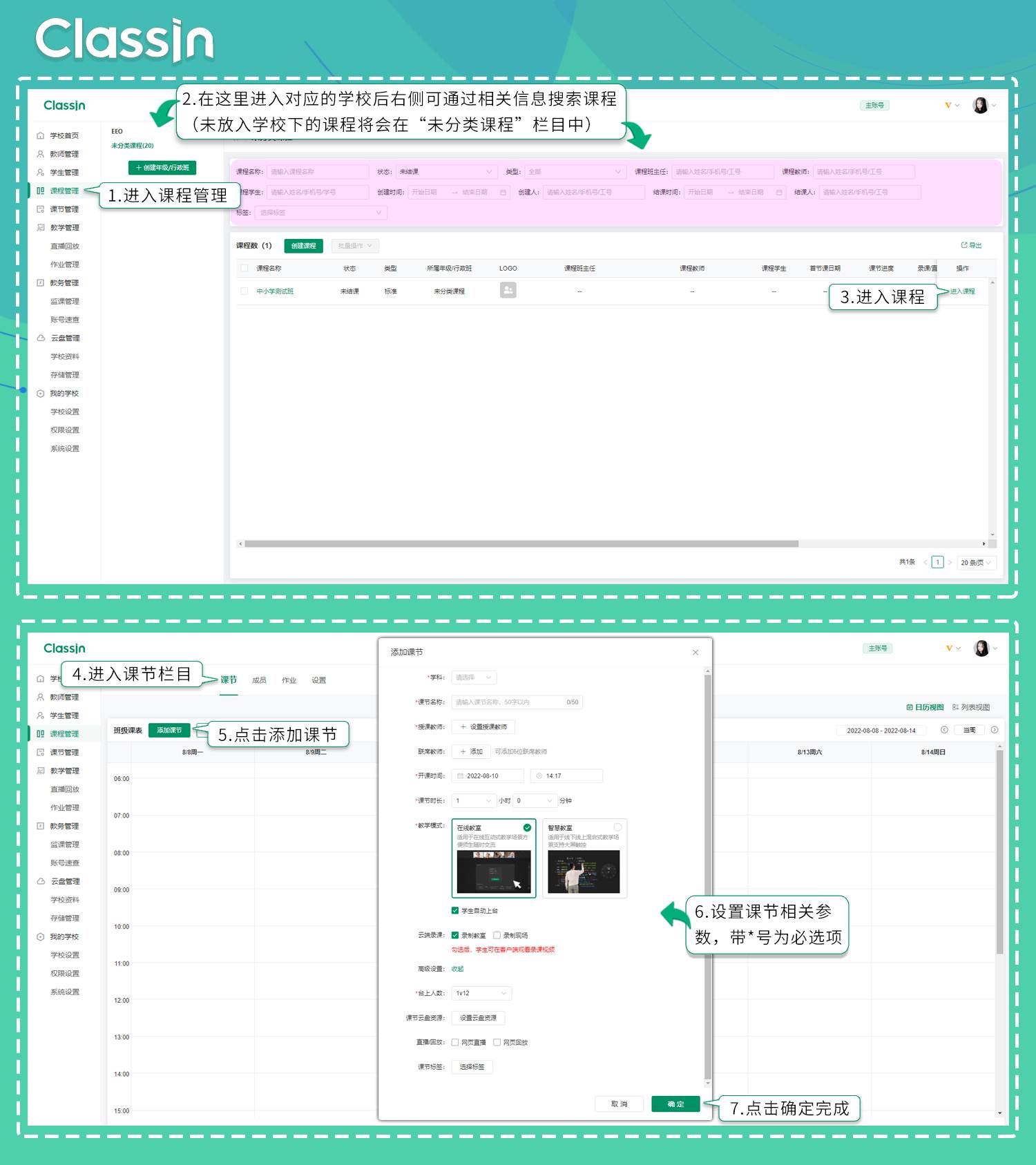Screen dimensions: 1036x1165
Task: Click 学生管理 icon in lower screenshot sidebar
Action: (41, 715)
